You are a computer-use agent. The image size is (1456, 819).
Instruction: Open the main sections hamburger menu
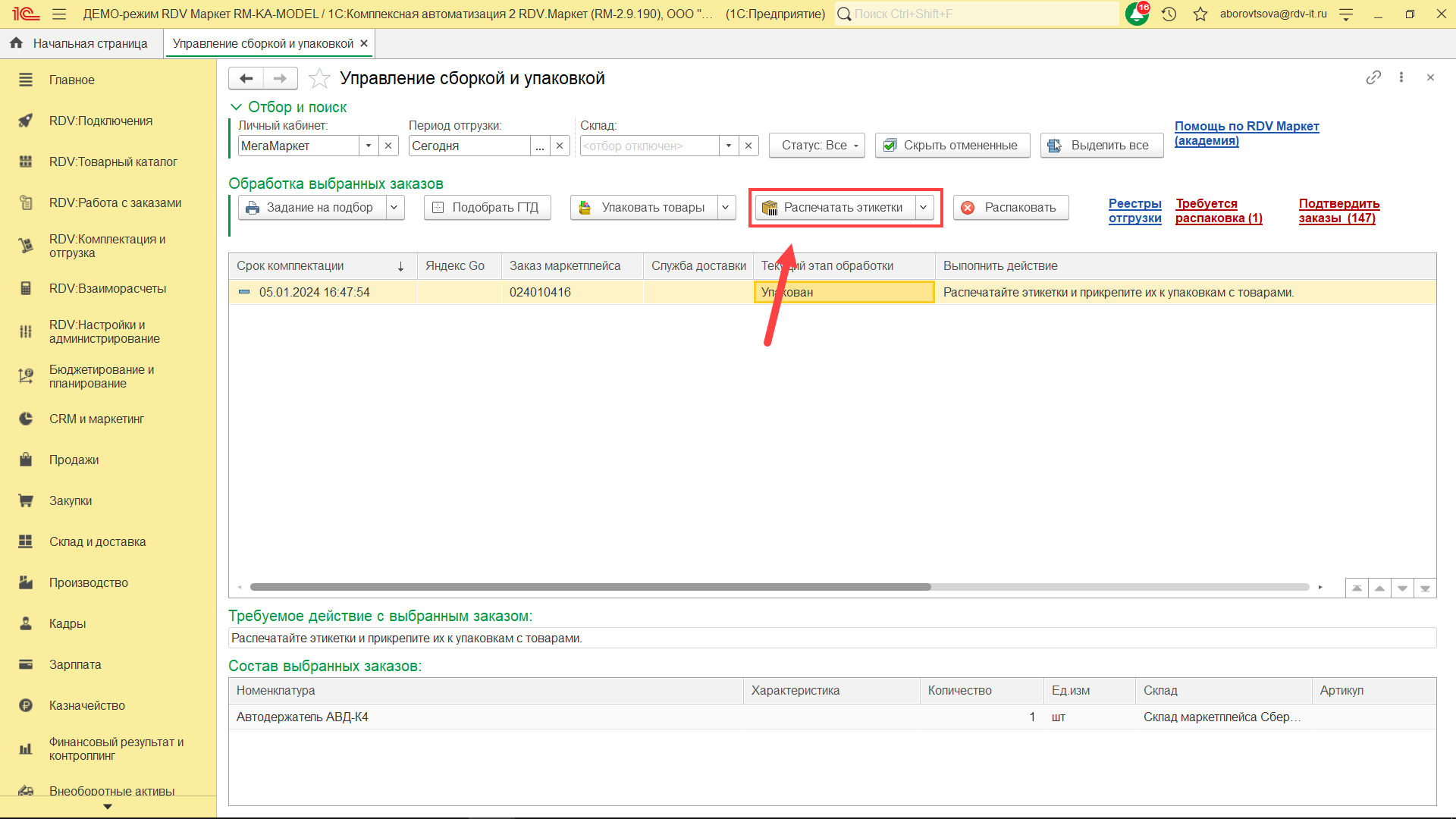pyautogui.click(x=59, y=14)
